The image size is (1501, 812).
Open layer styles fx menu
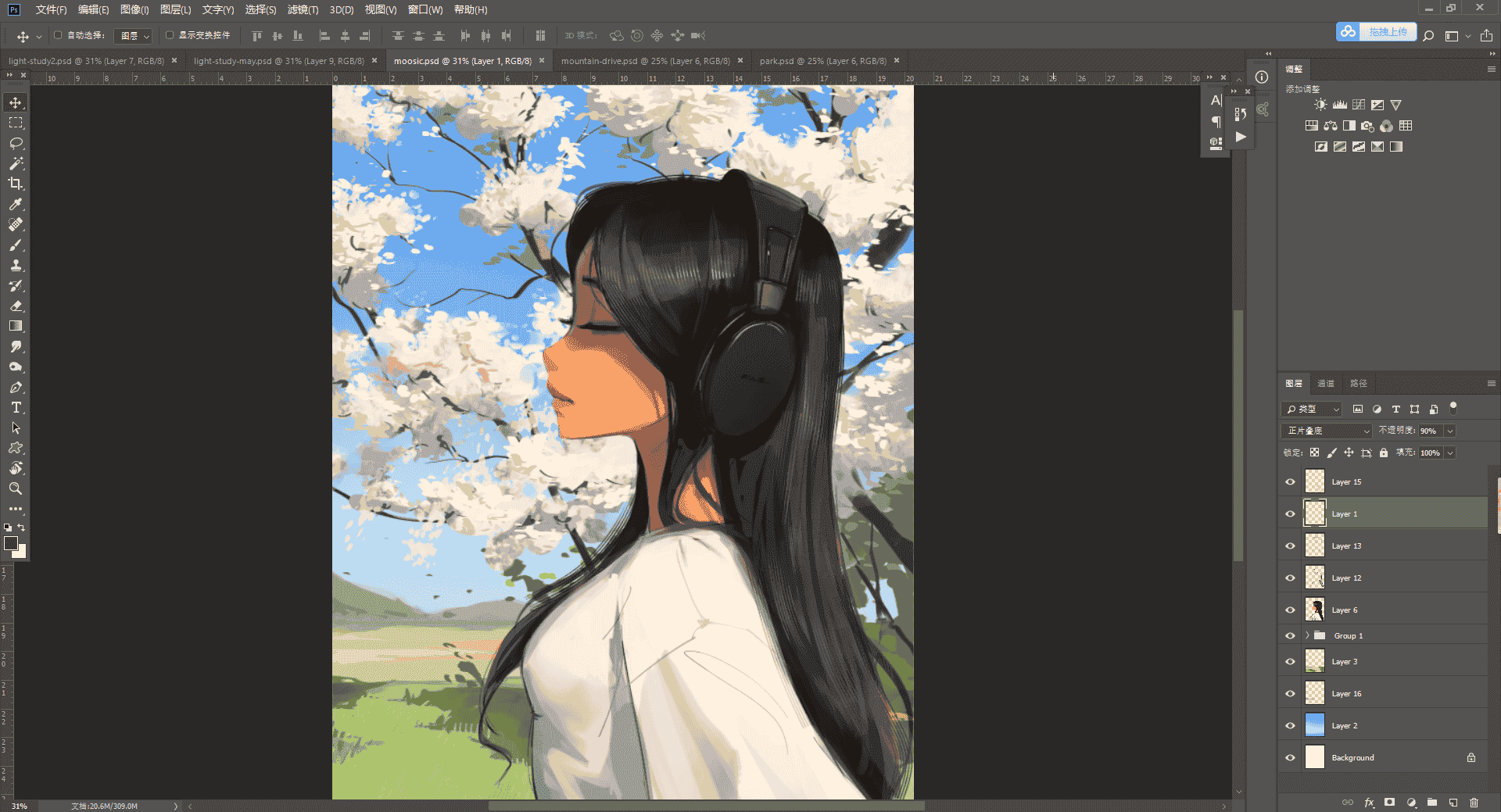[x=1369, y=803]
